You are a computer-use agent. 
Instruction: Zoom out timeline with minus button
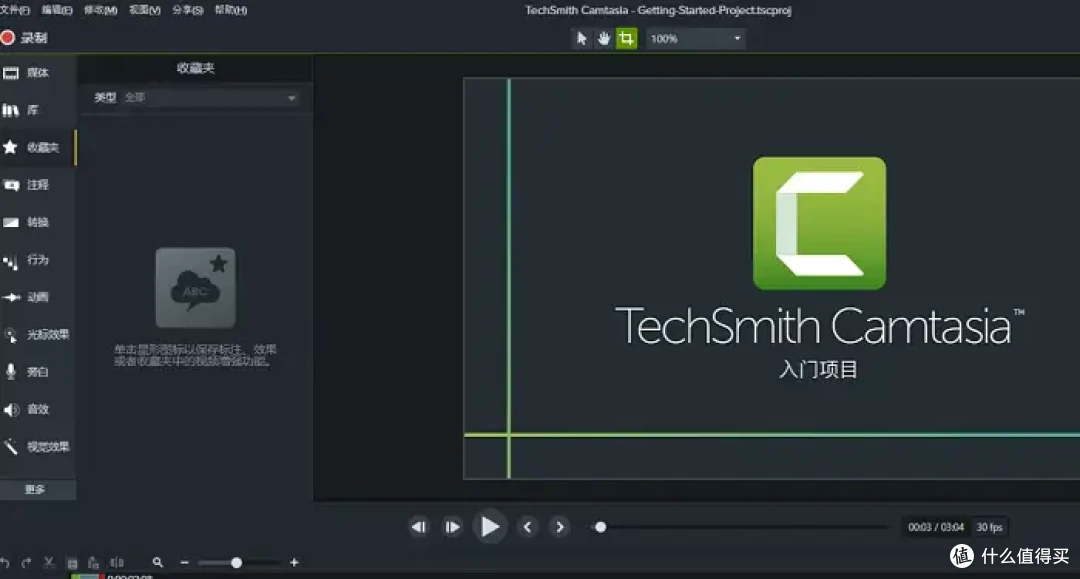click(x=184, y=562)
